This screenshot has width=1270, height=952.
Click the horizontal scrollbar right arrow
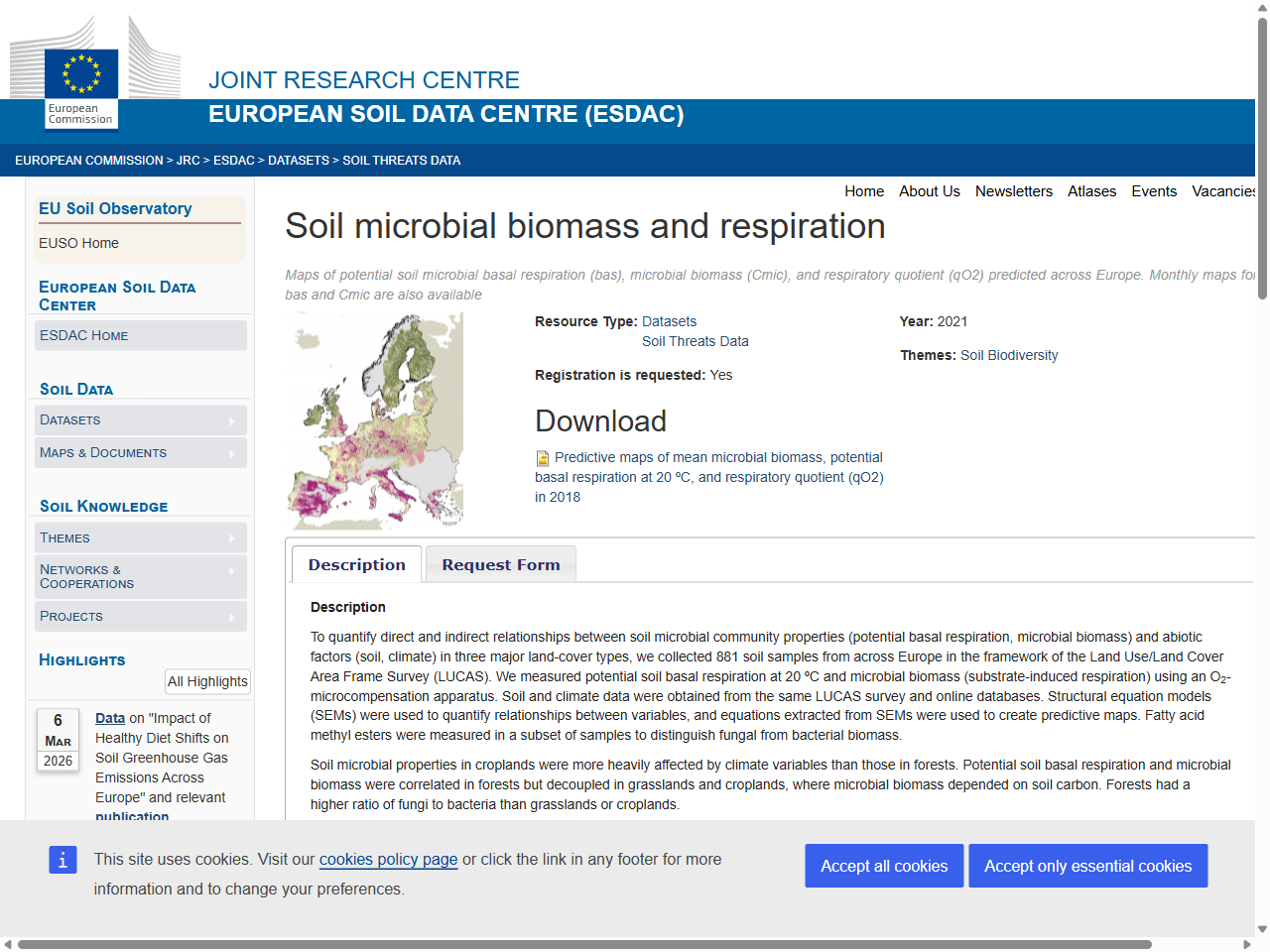pyautogui.click(x=1247, y=944)
